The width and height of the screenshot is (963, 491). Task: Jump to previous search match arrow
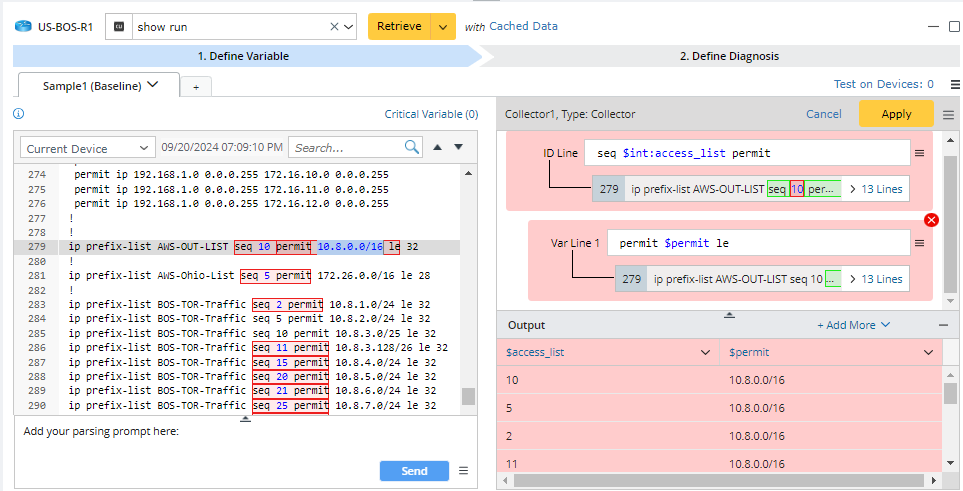tap(436, 147)
